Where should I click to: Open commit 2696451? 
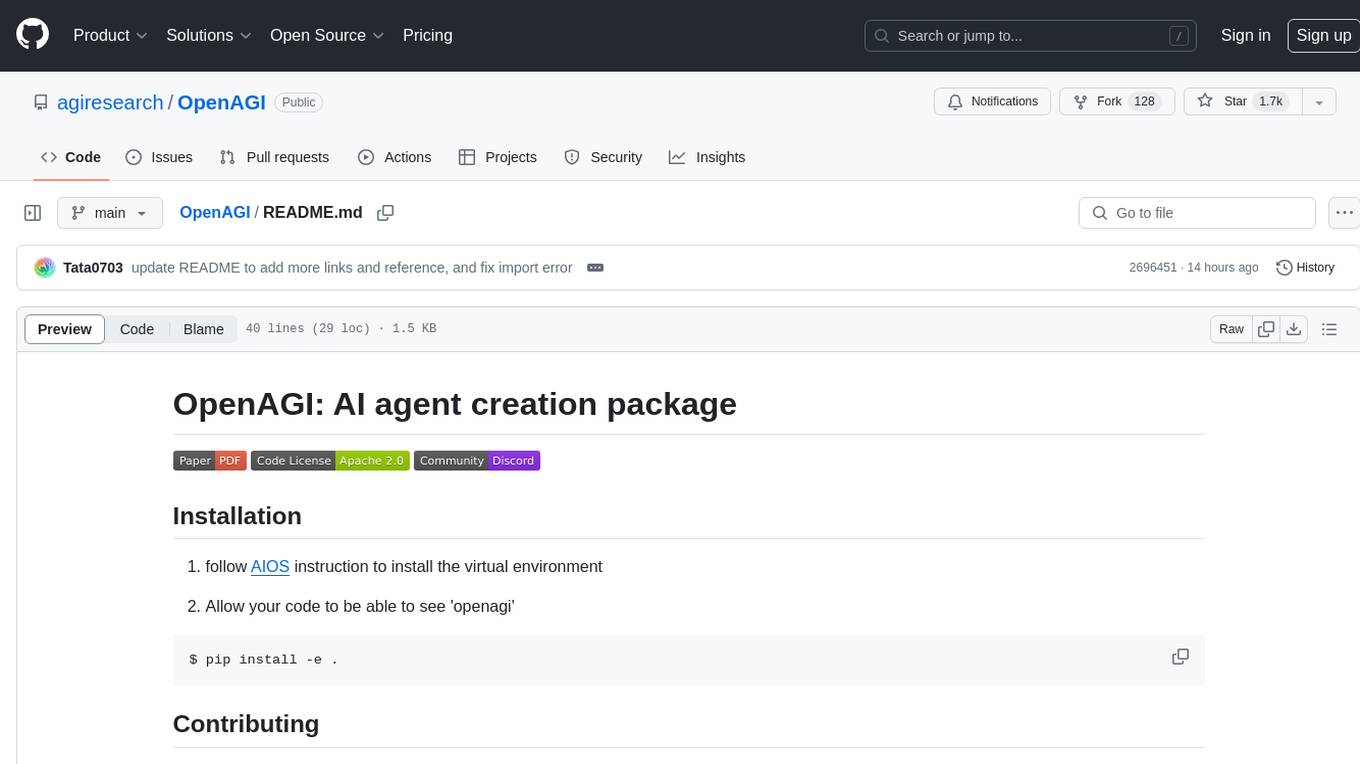(1153, 268)
